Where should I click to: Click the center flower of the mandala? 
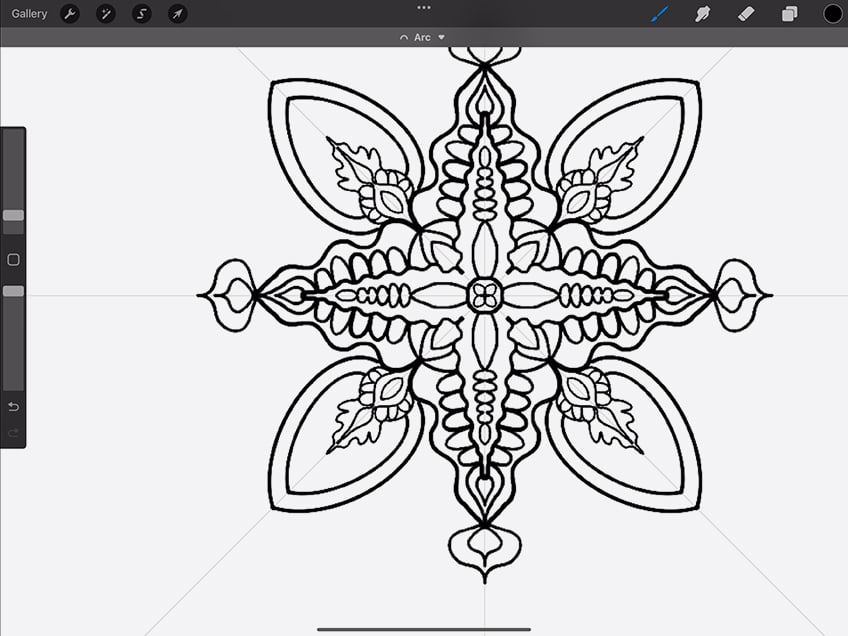[x=485, y=295]
